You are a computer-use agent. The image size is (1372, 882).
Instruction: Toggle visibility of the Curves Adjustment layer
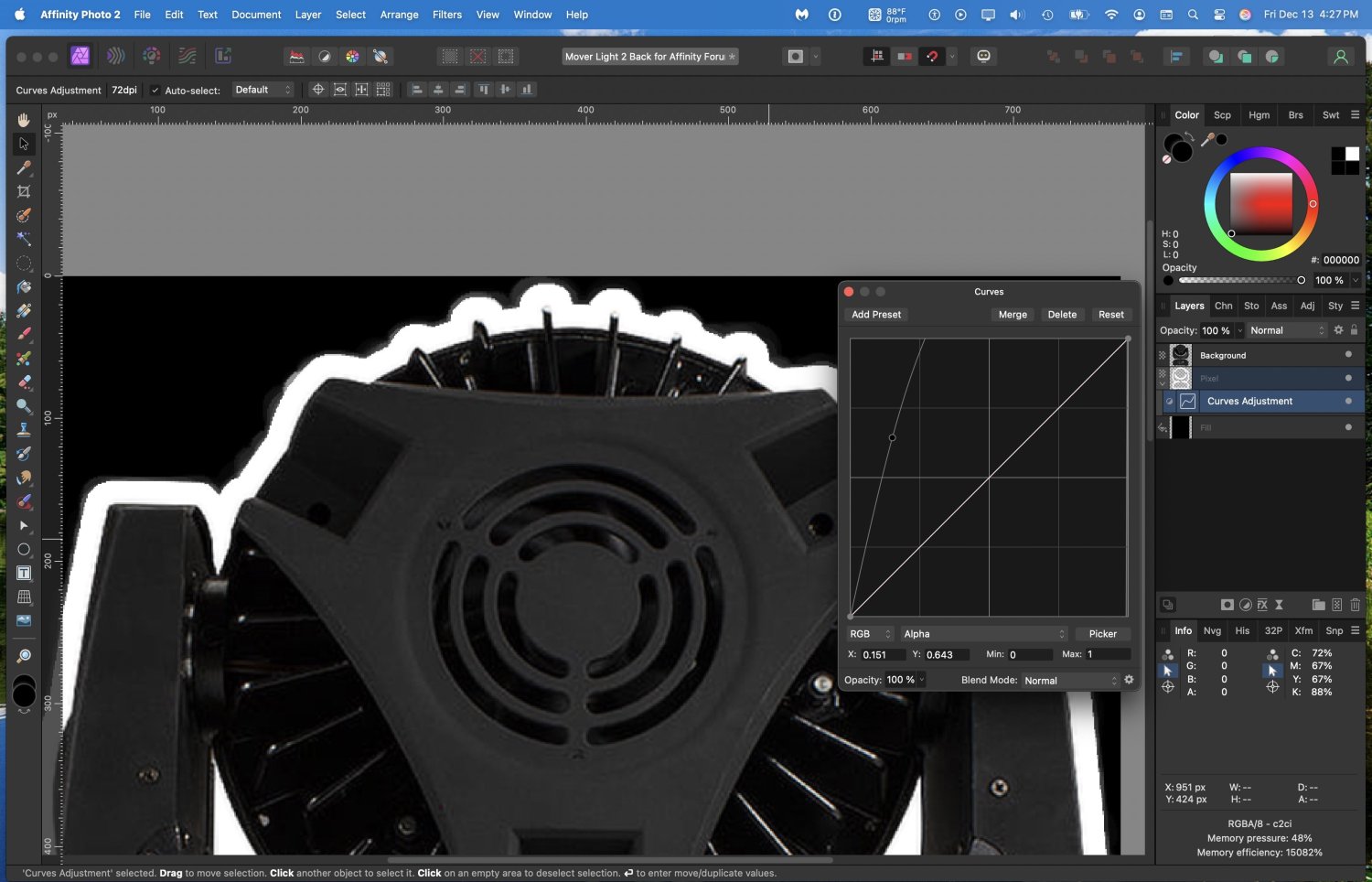pyautogui.click(x=1348, y=401)
